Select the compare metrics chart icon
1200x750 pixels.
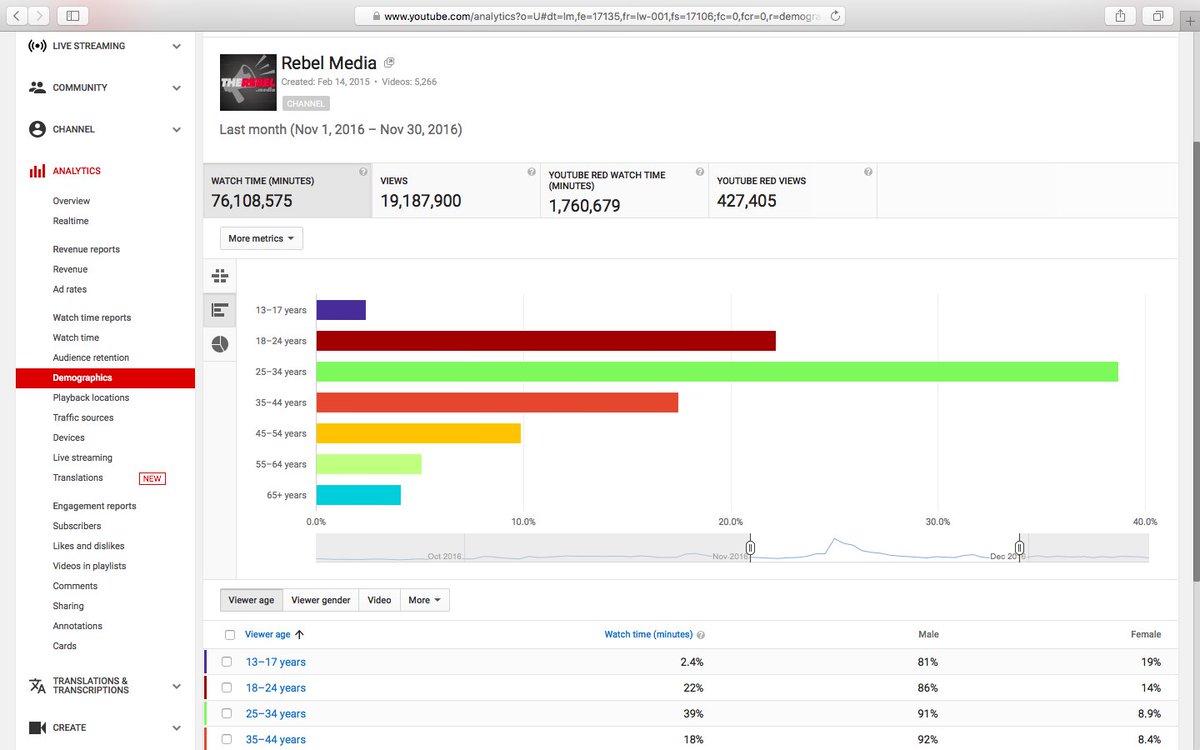pyautogui.click(x=220, y=276)
